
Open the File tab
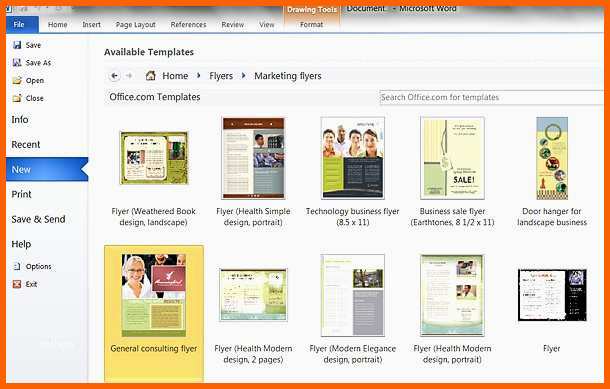point(22,25)
